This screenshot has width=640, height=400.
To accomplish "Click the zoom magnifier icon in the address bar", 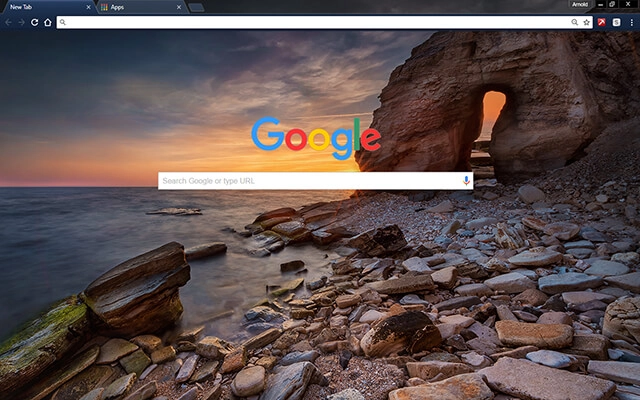I will [574, 22].
